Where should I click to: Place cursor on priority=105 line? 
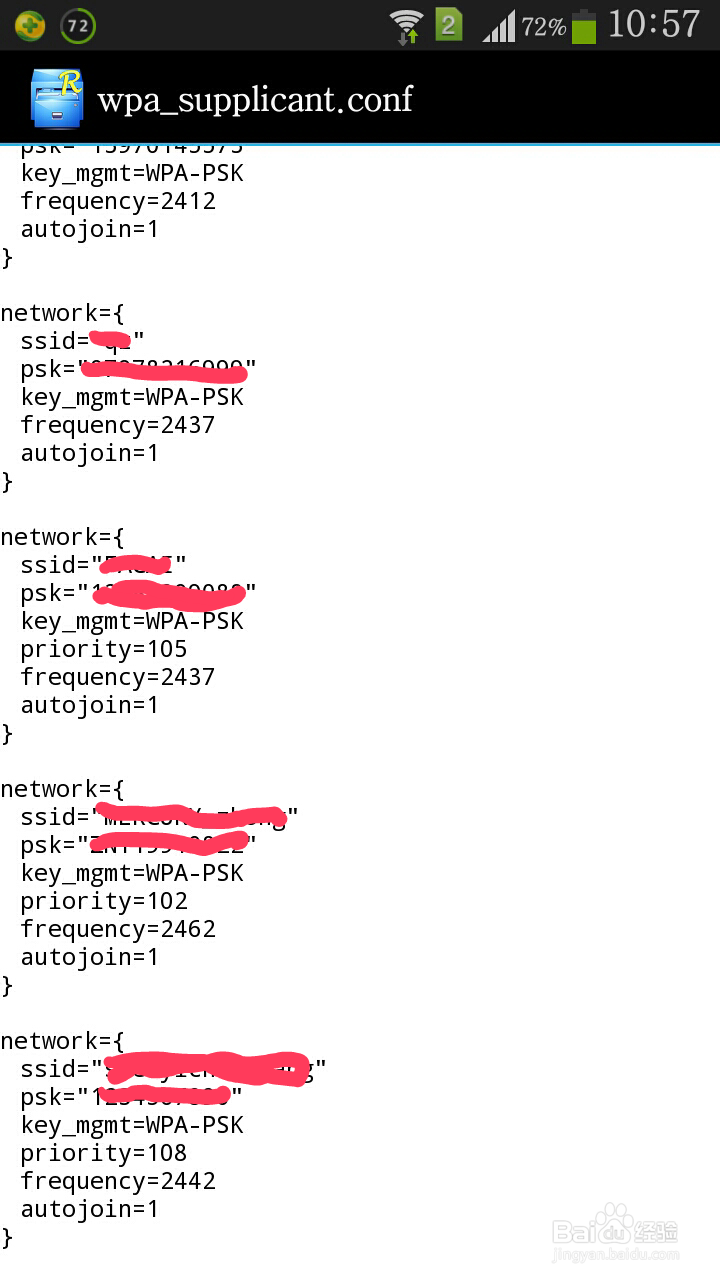(104, 649)
